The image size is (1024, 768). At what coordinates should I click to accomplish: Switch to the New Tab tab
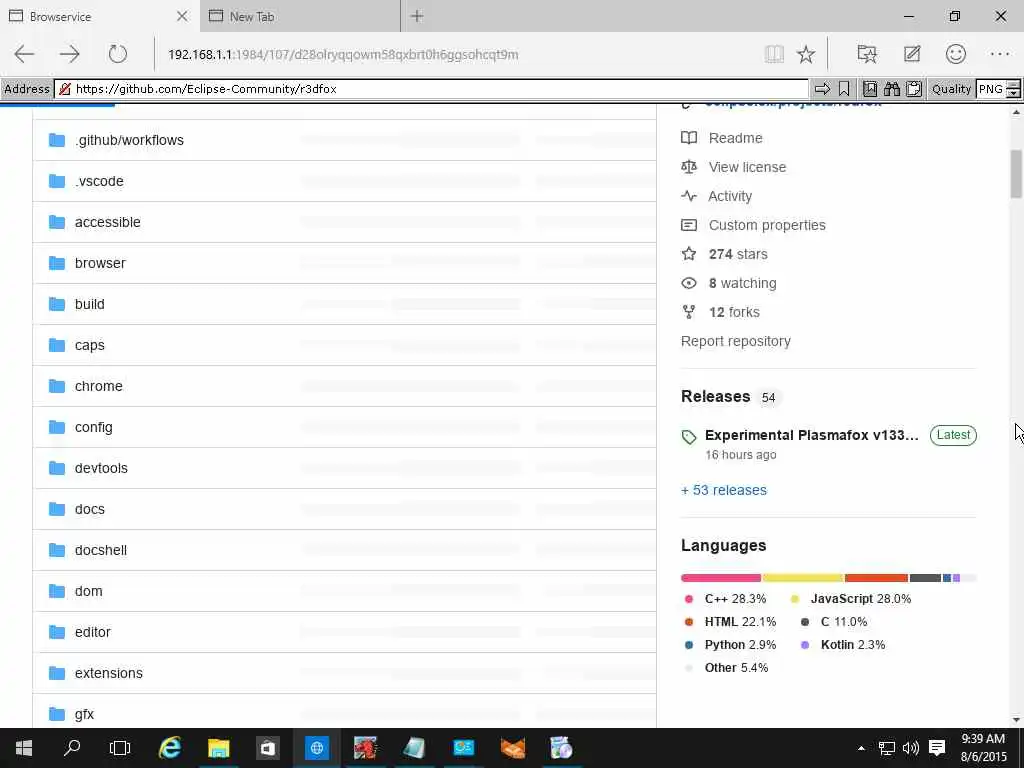[x=300, y=16]
